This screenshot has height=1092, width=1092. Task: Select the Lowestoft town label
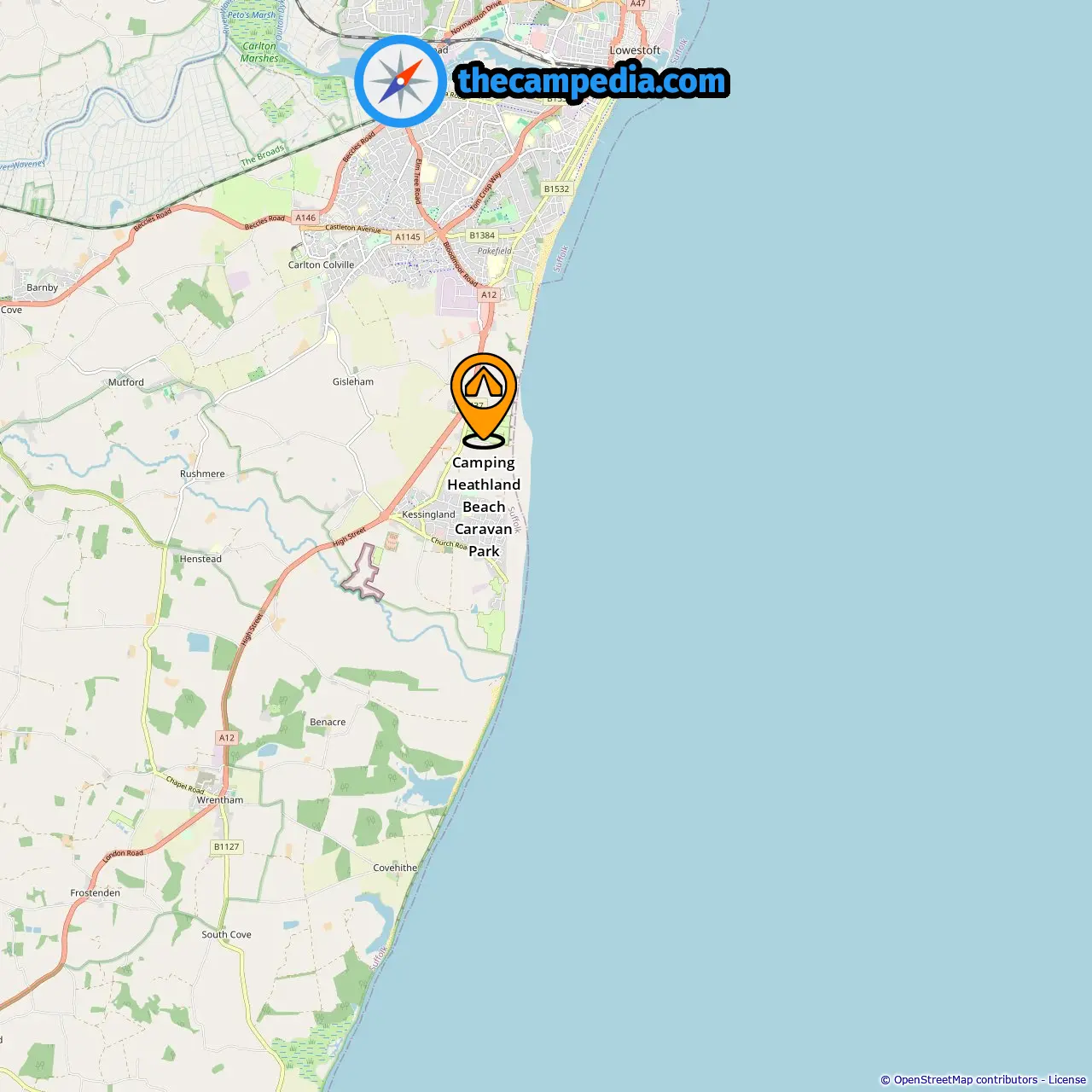[635, 50]
